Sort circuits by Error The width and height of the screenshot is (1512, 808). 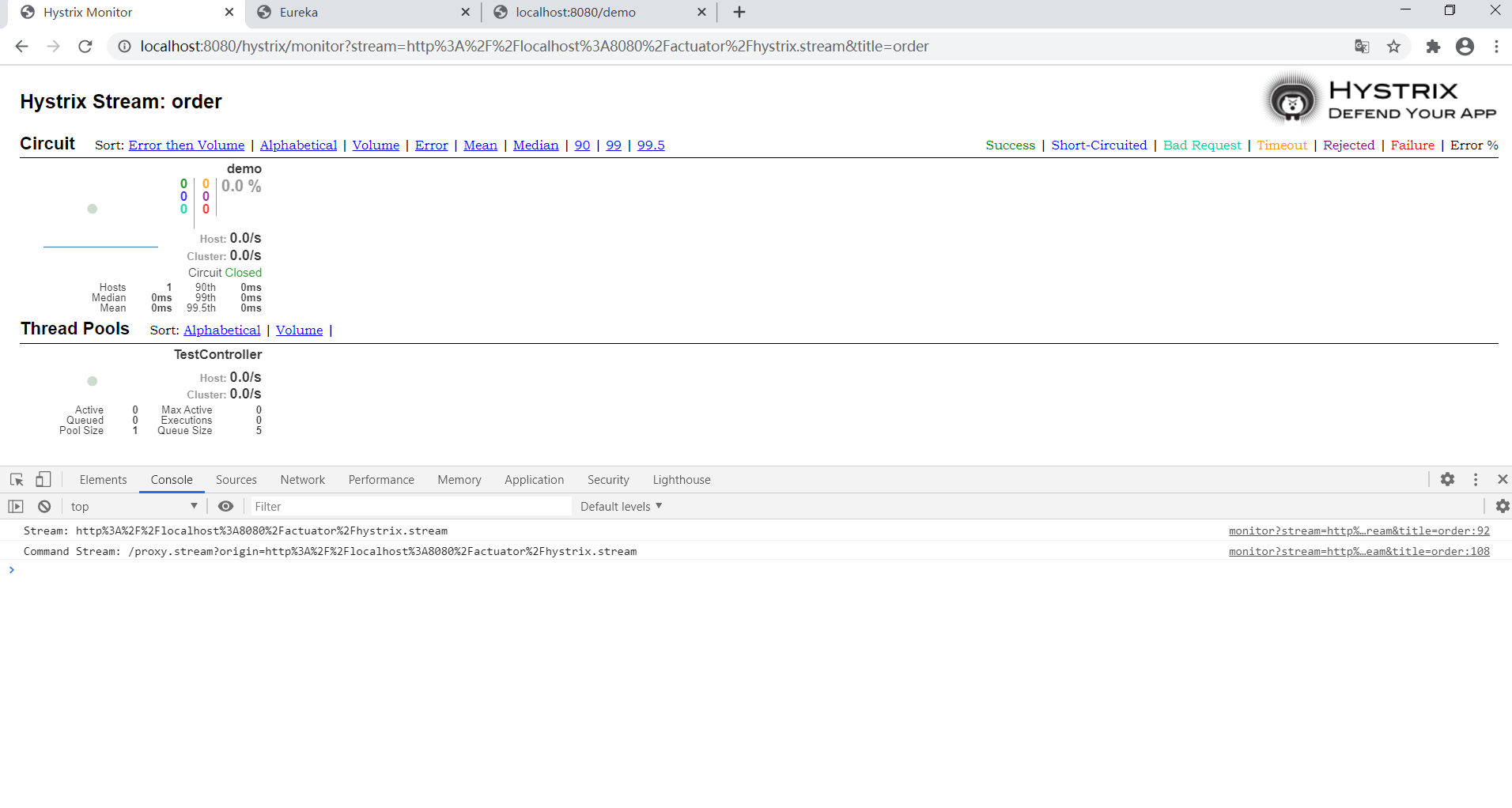click(431, 145)
